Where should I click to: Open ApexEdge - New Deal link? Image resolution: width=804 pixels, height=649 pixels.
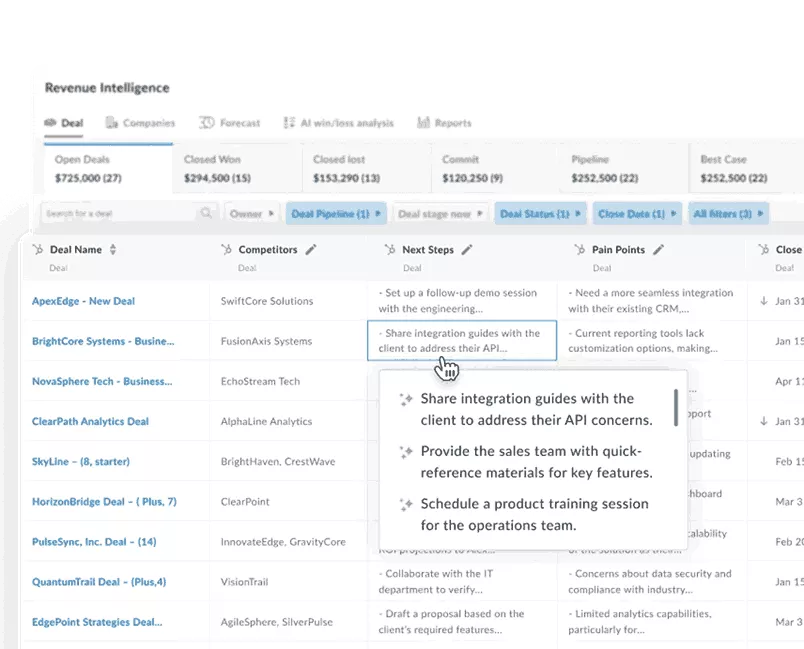pos(83,301)
